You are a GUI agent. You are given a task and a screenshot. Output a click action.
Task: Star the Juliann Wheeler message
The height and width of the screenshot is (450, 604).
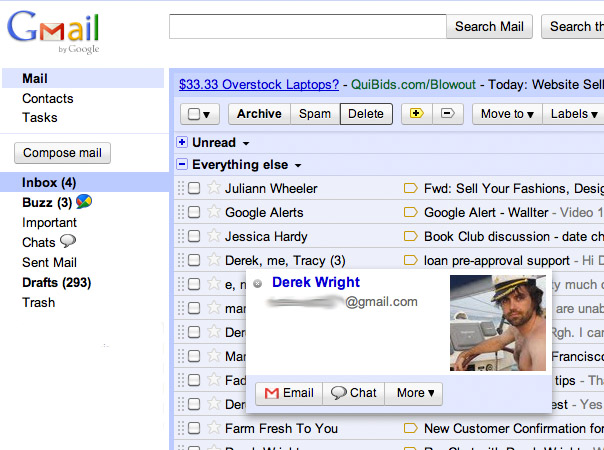point(214,188)
